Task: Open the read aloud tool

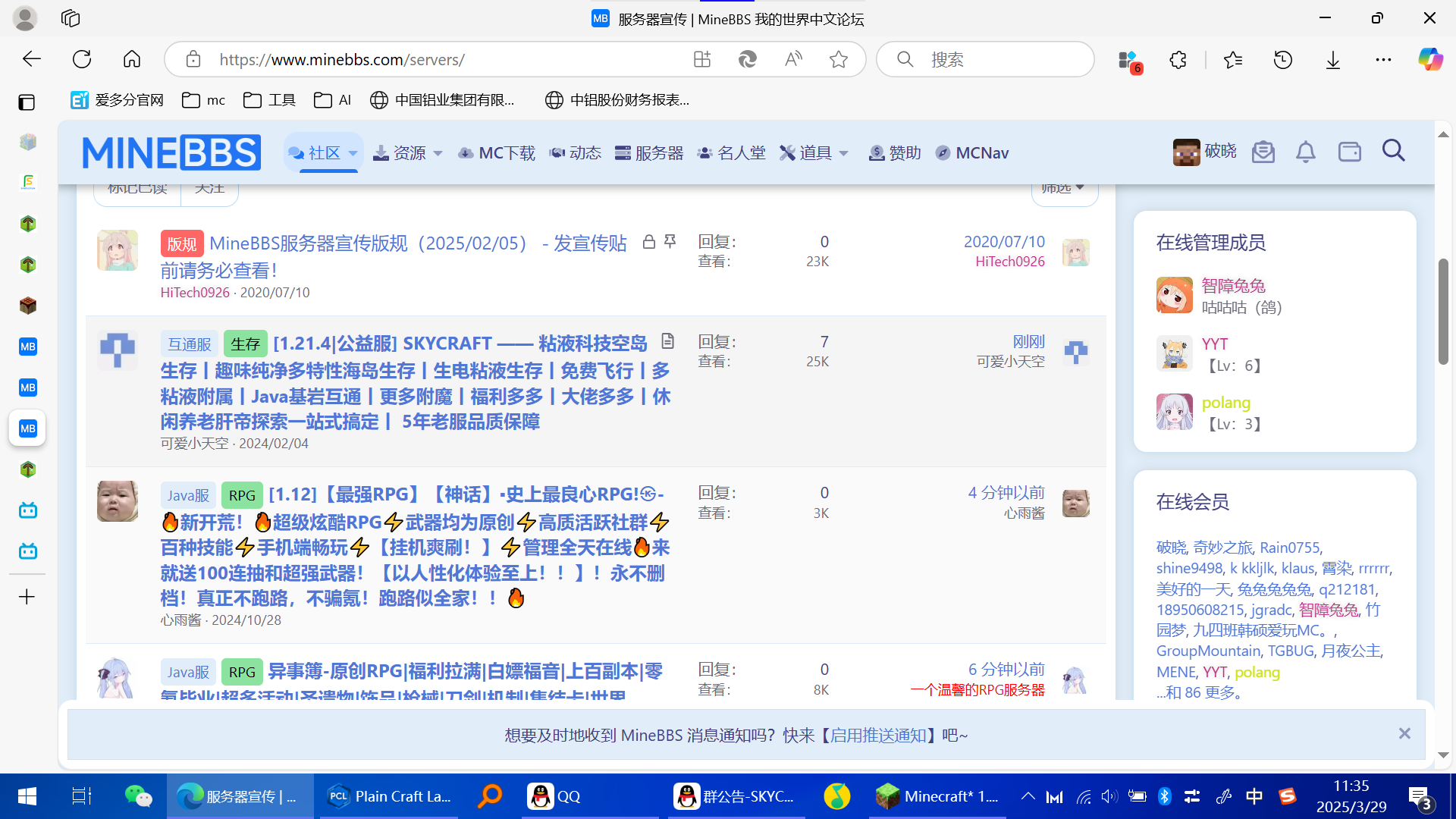Action: (793, 59)
